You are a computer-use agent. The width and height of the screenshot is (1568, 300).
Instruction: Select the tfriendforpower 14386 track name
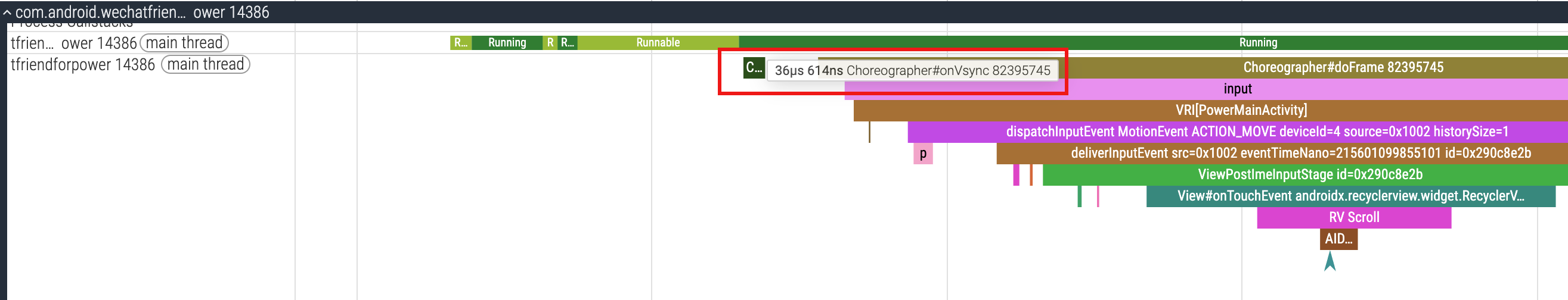pyautogui.click(x=83, y=65)
